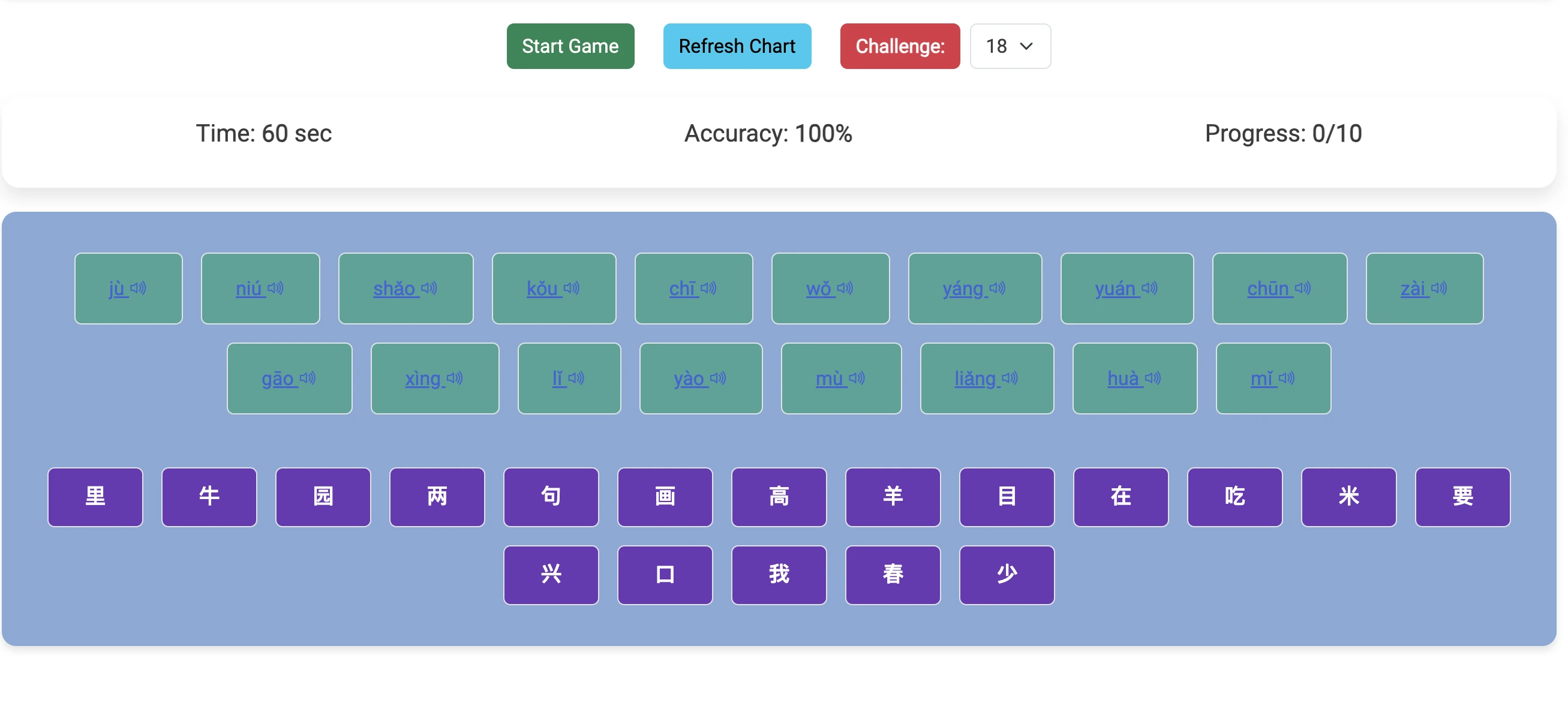The width and height of the screenshot is (1568, 709).
Task: Pick the character card 春
Action: click(x=893, y=575)
